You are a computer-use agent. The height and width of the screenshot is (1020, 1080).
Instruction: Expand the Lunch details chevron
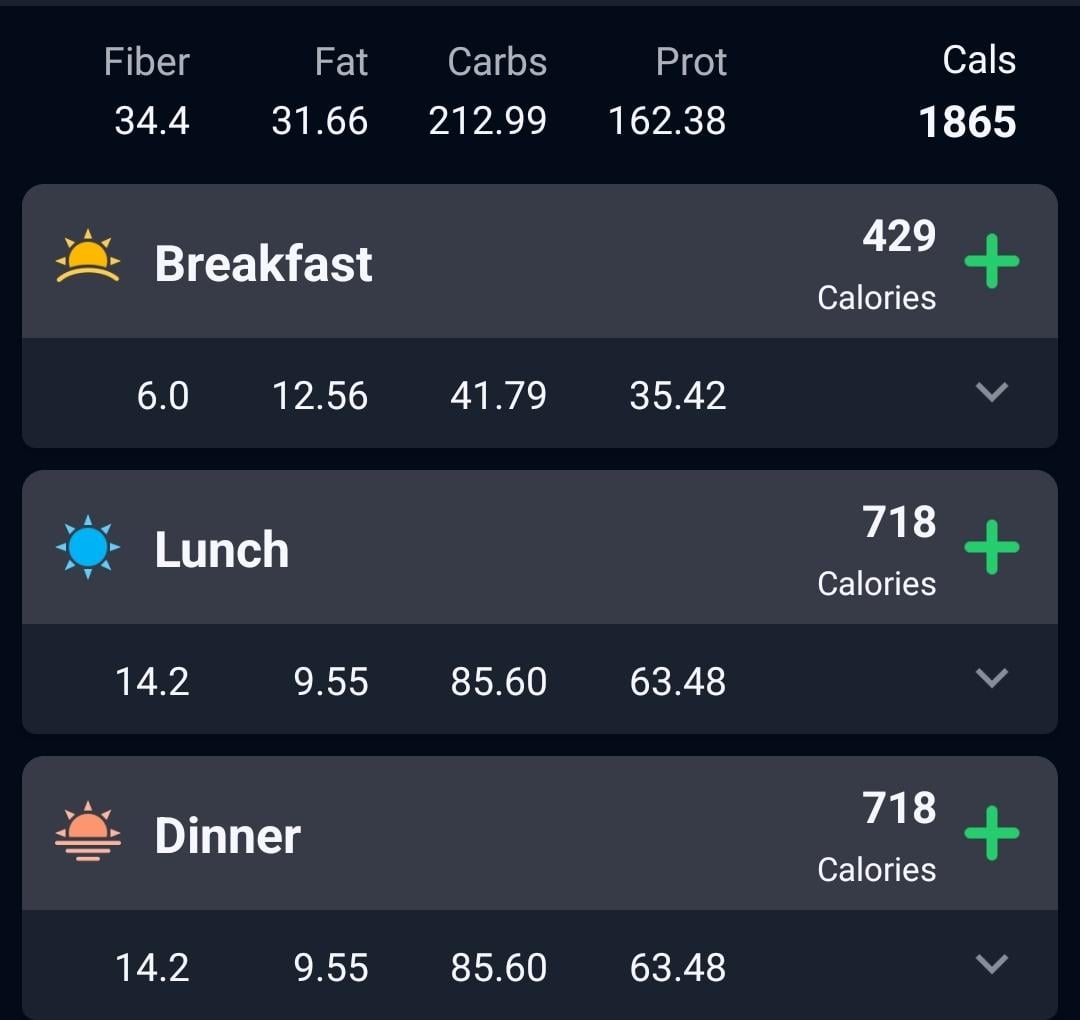(x=992, y=678)
